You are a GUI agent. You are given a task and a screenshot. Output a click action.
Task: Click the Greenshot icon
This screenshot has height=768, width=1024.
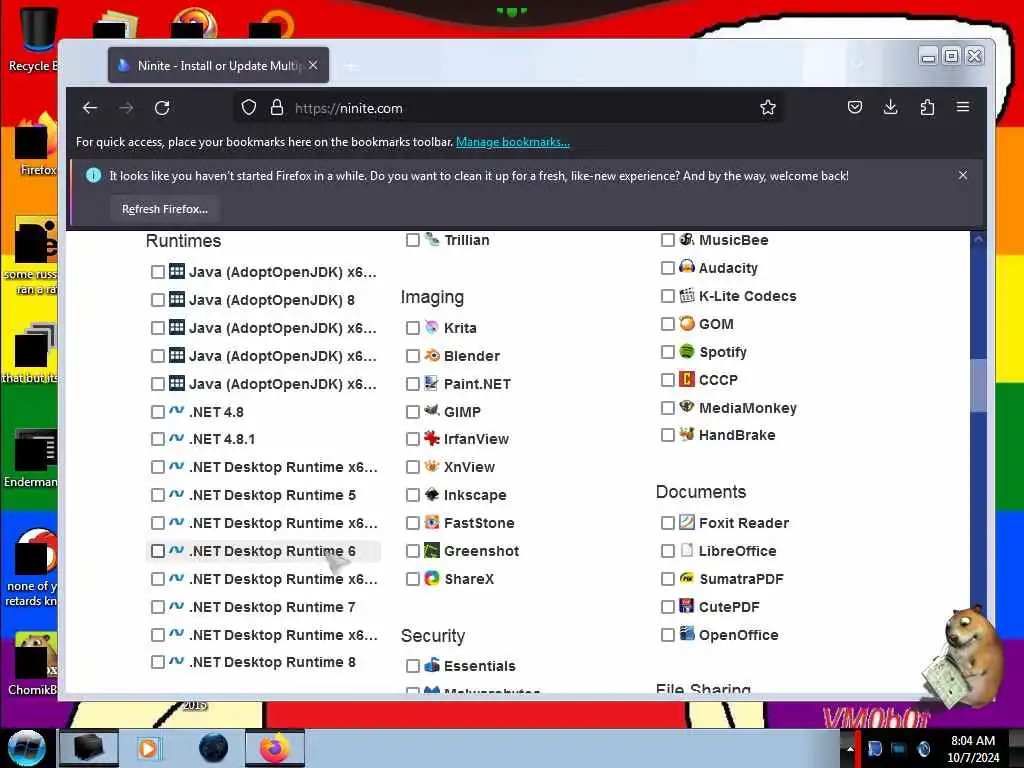(x=432, y=551)
